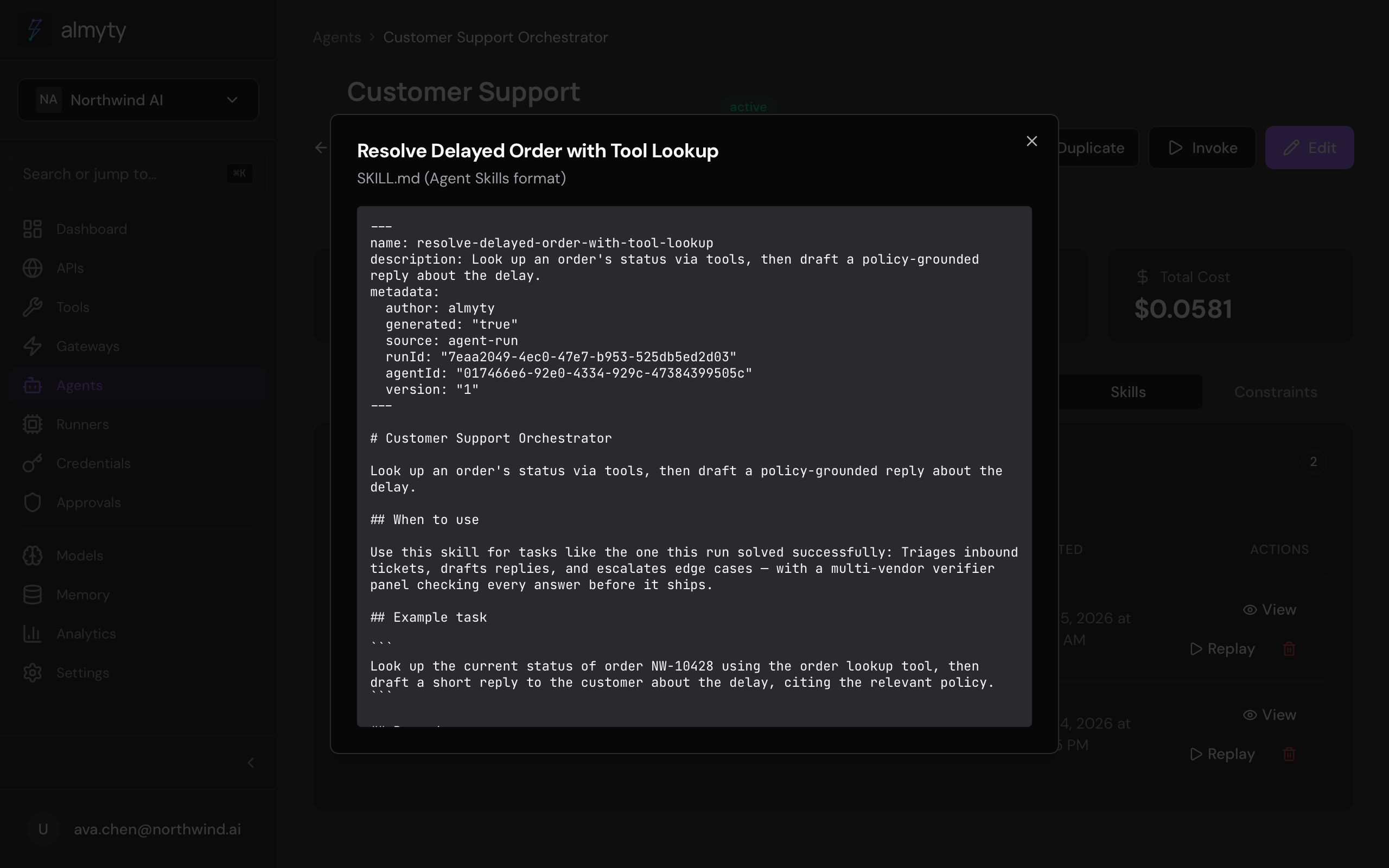The image size is (1389, 868).
Task: Go to APIs in the sidebar
Action: pyautogui.click(x=138, y=268)
